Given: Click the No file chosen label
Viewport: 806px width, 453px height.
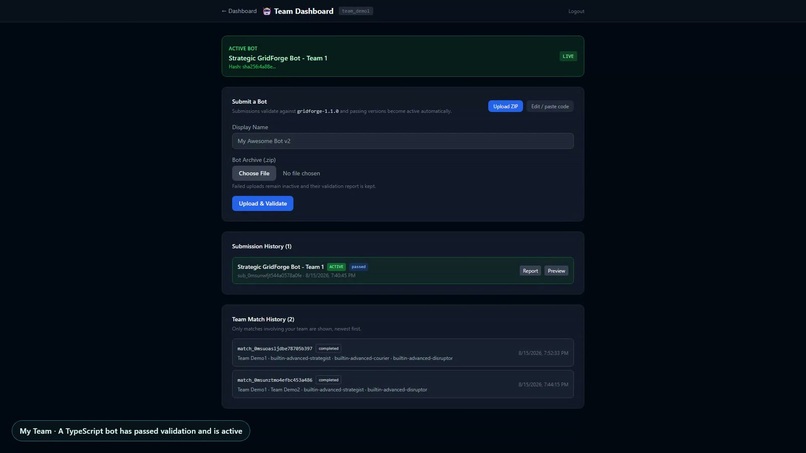Looking at the screenshot, I should point(301,173).
